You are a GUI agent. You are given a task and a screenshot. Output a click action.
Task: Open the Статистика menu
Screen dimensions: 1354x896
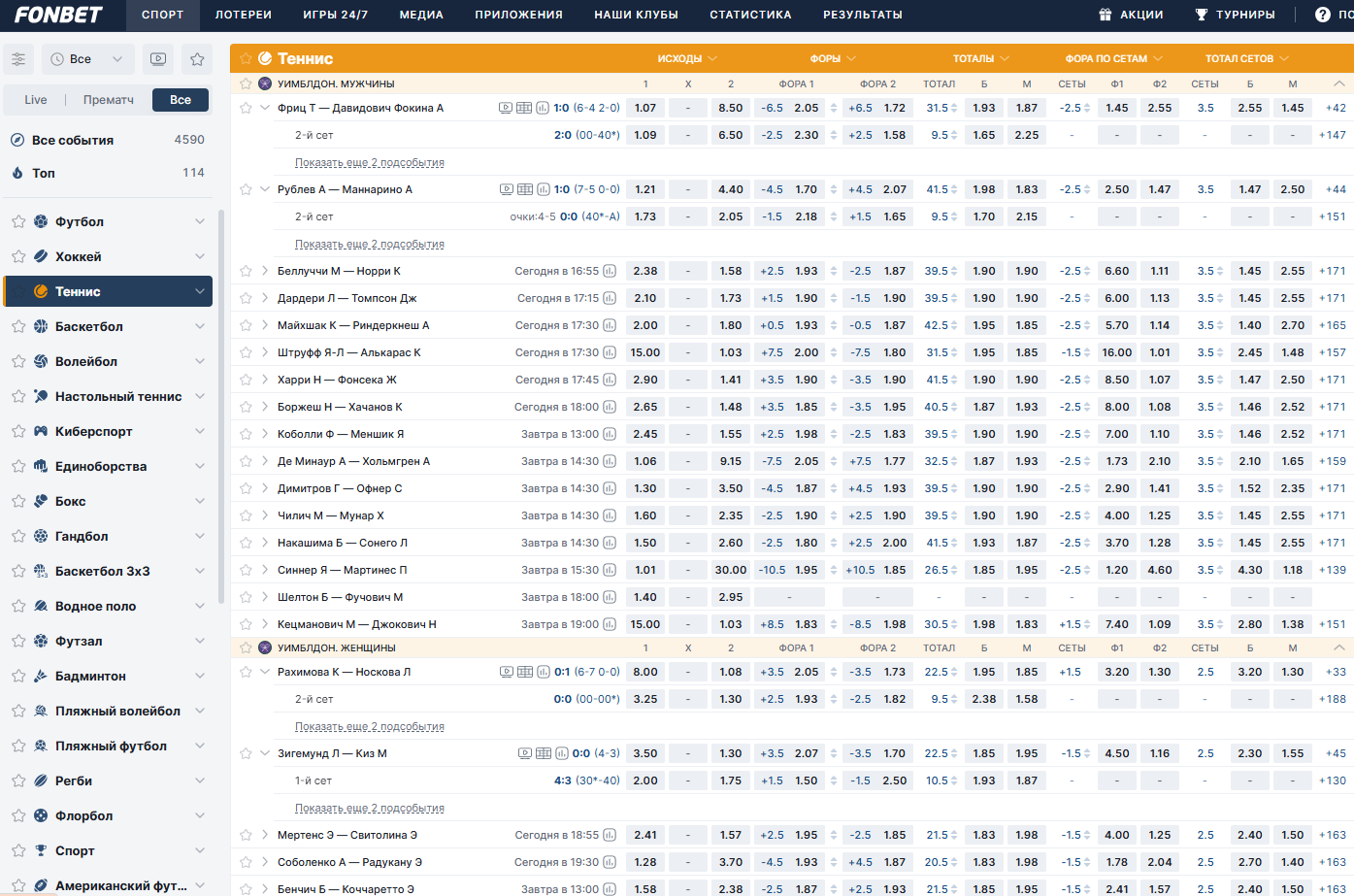(750, 15)
